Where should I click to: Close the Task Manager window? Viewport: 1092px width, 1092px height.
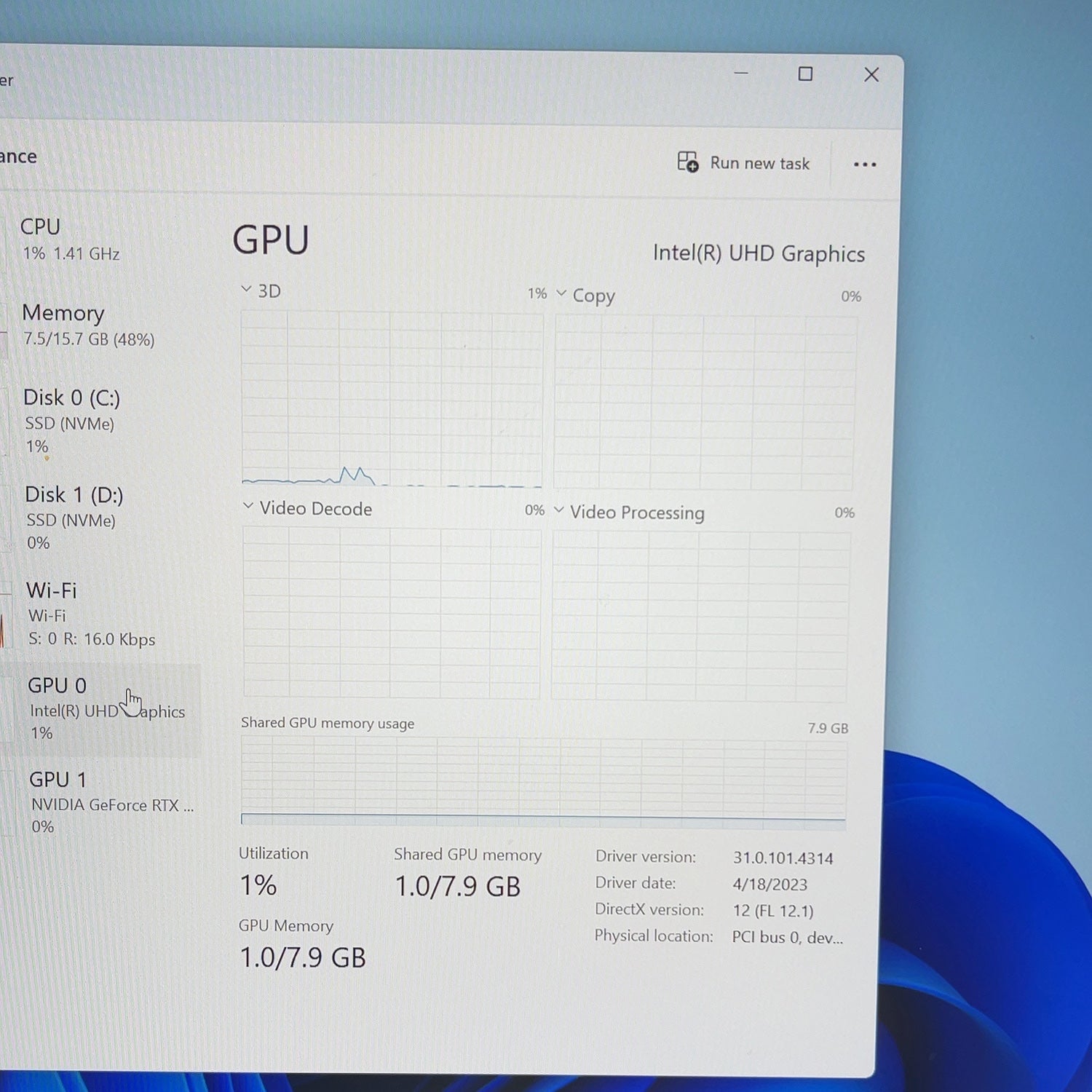pos(871,74)
